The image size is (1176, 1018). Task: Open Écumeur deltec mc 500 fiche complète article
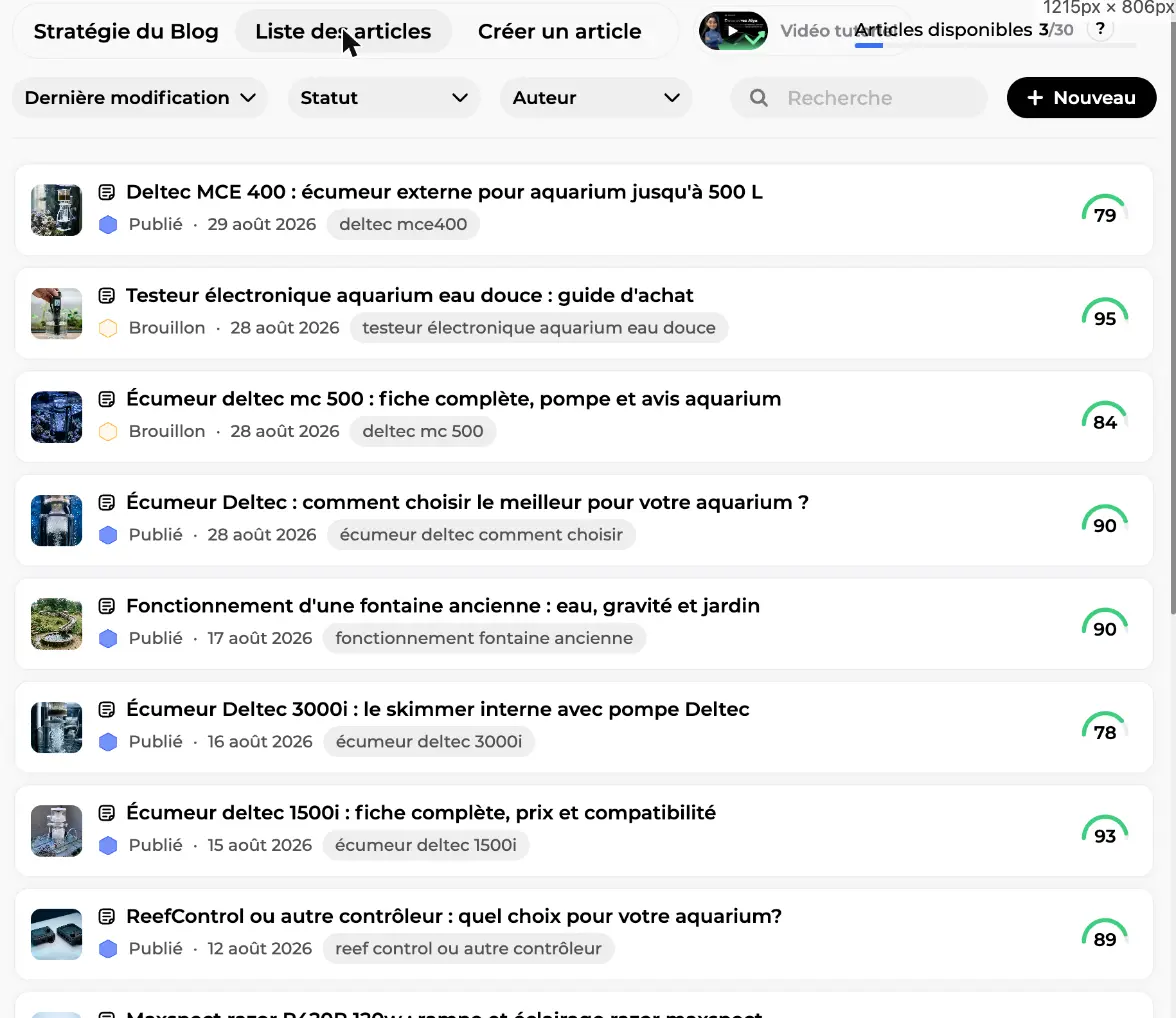[x=454, y=399]
